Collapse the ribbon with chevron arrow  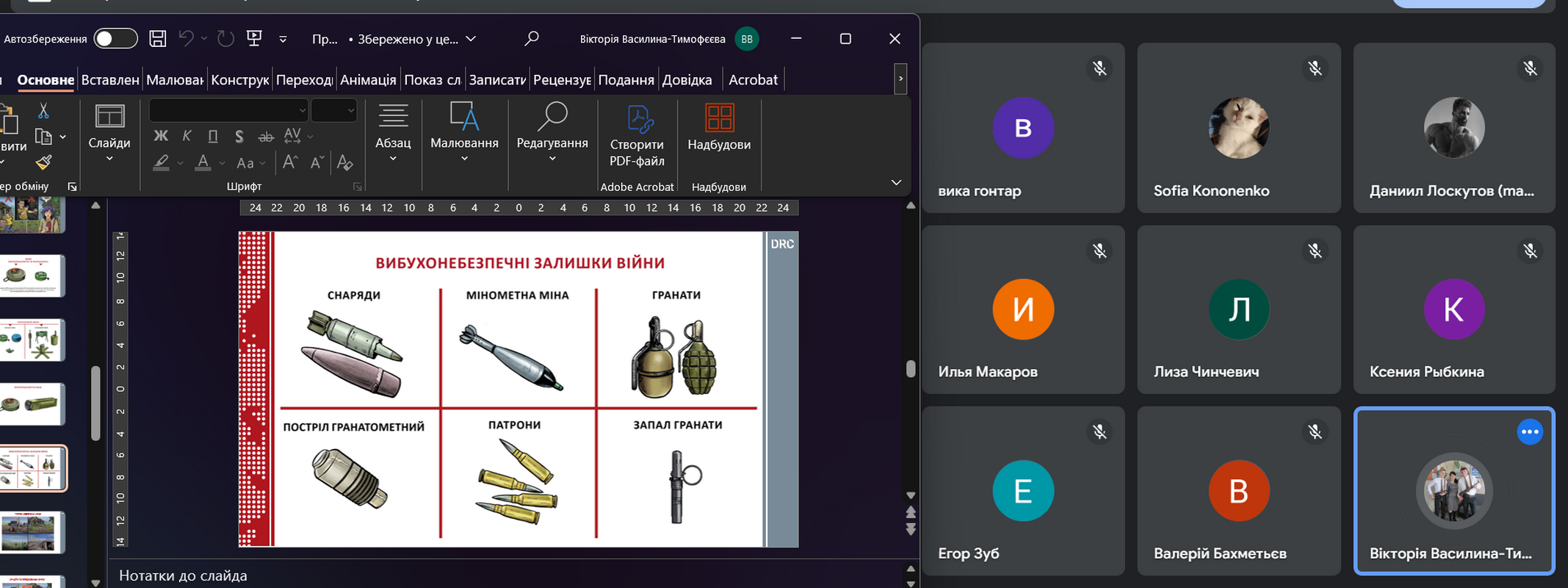896,182
